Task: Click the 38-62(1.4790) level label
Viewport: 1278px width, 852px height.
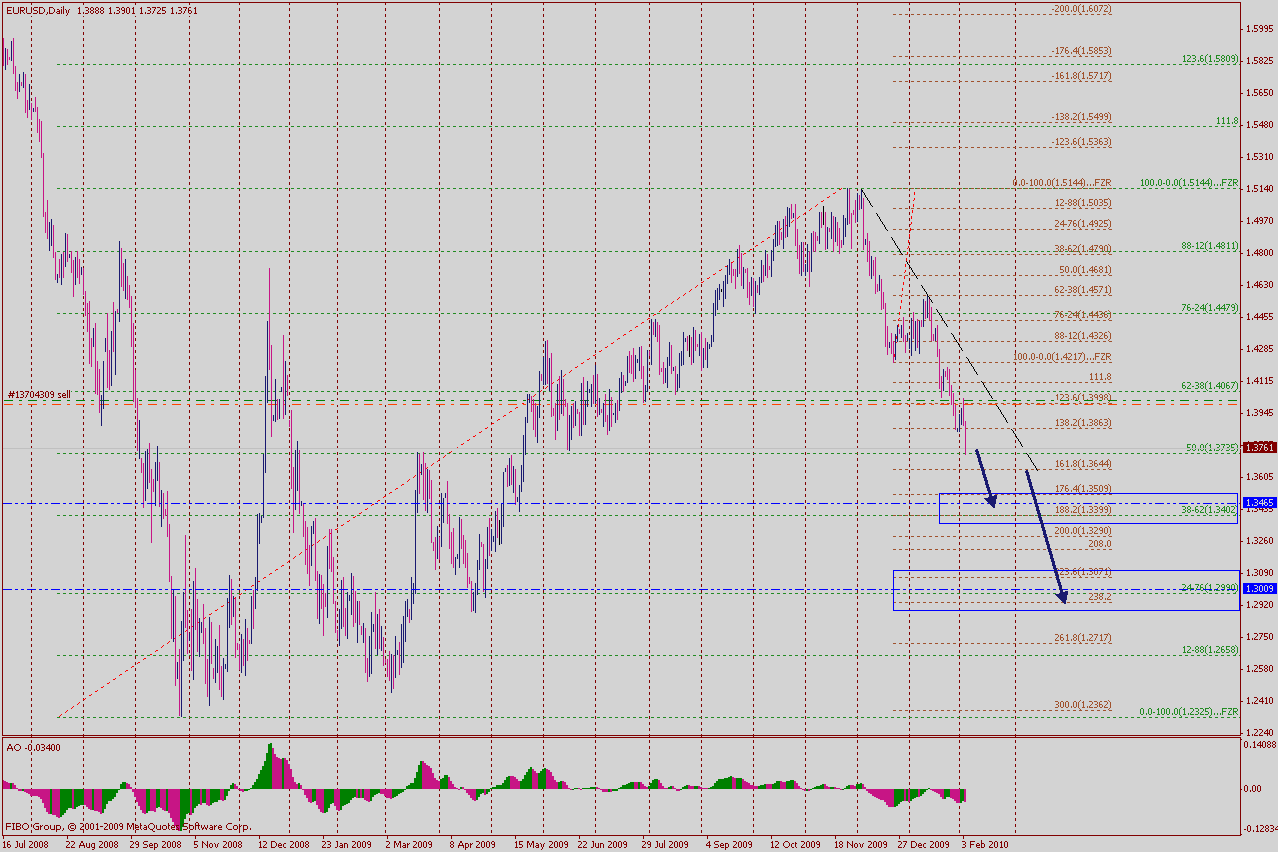Action: coord(1084,248)
